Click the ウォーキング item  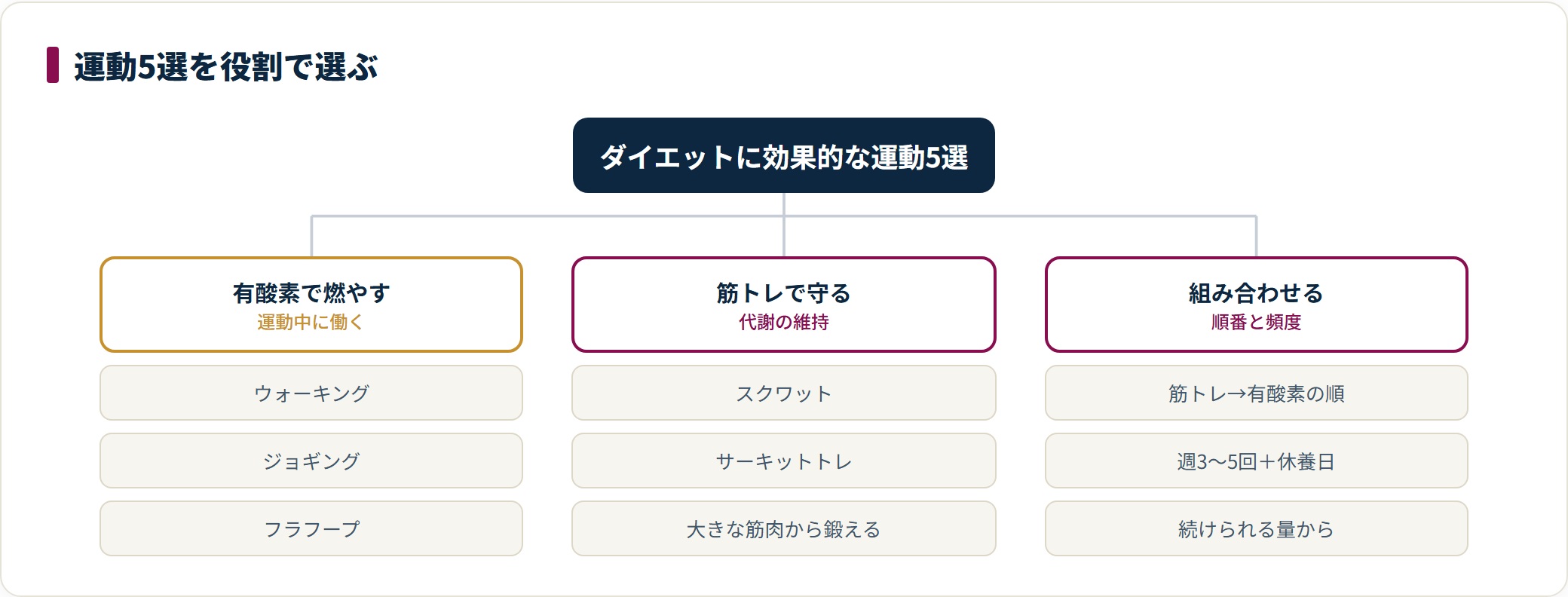(311, 393)
